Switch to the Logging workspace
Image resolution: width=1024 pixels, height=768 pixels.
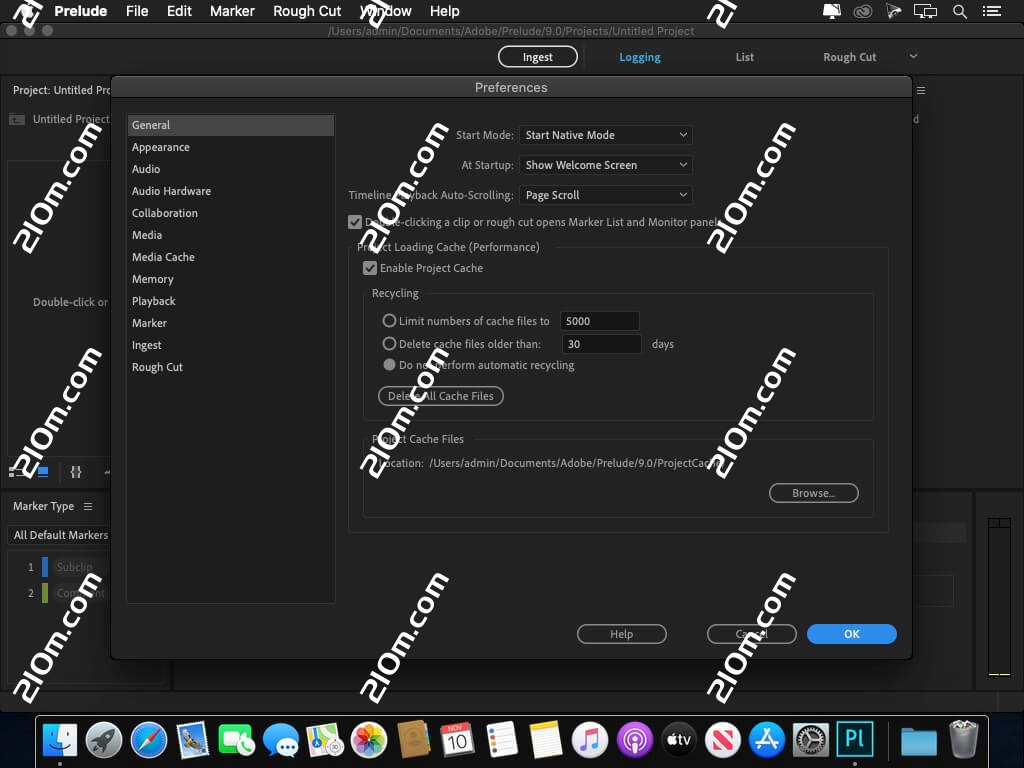[639, 57]
